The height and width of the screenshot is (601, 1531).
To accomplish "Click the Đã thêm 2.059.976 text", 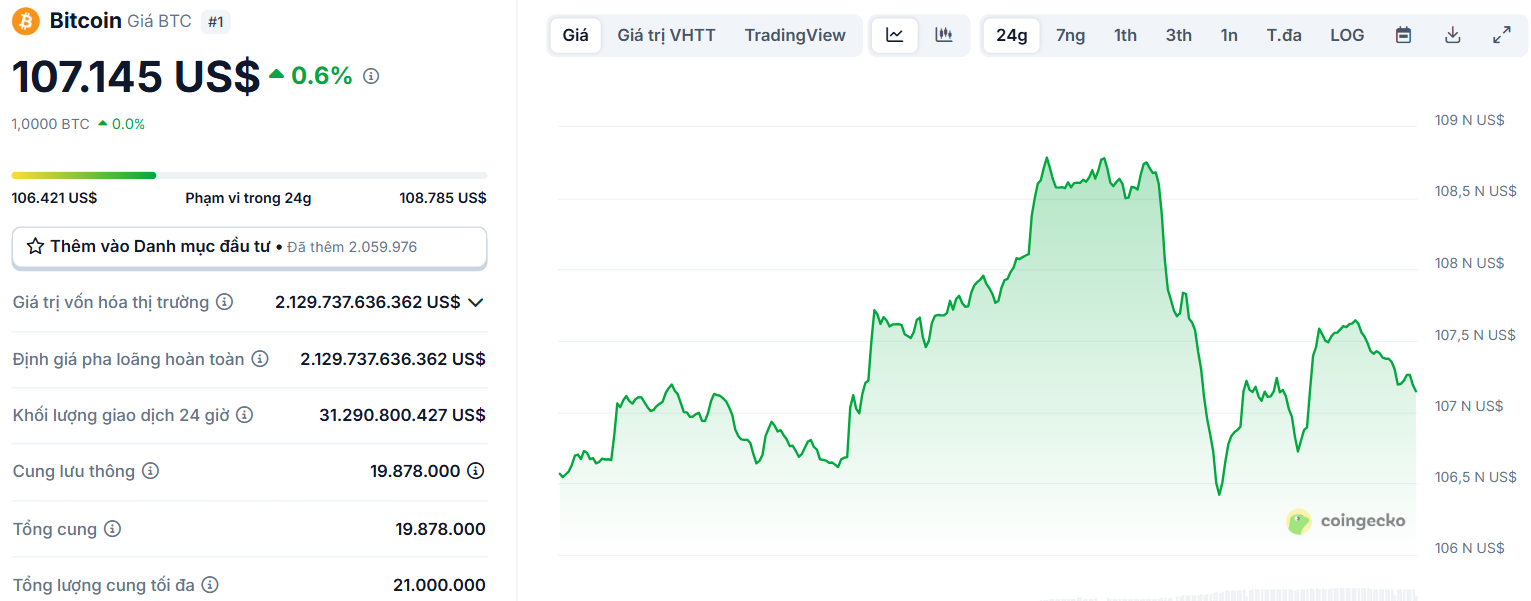I will tap(352, 247).
